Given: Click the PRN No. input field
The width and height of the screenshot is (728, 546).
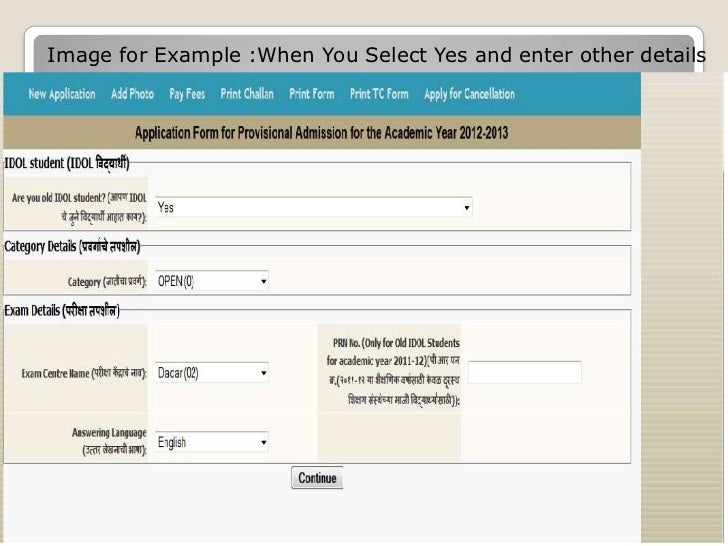Looking at the screenshot, I should 525,372.
